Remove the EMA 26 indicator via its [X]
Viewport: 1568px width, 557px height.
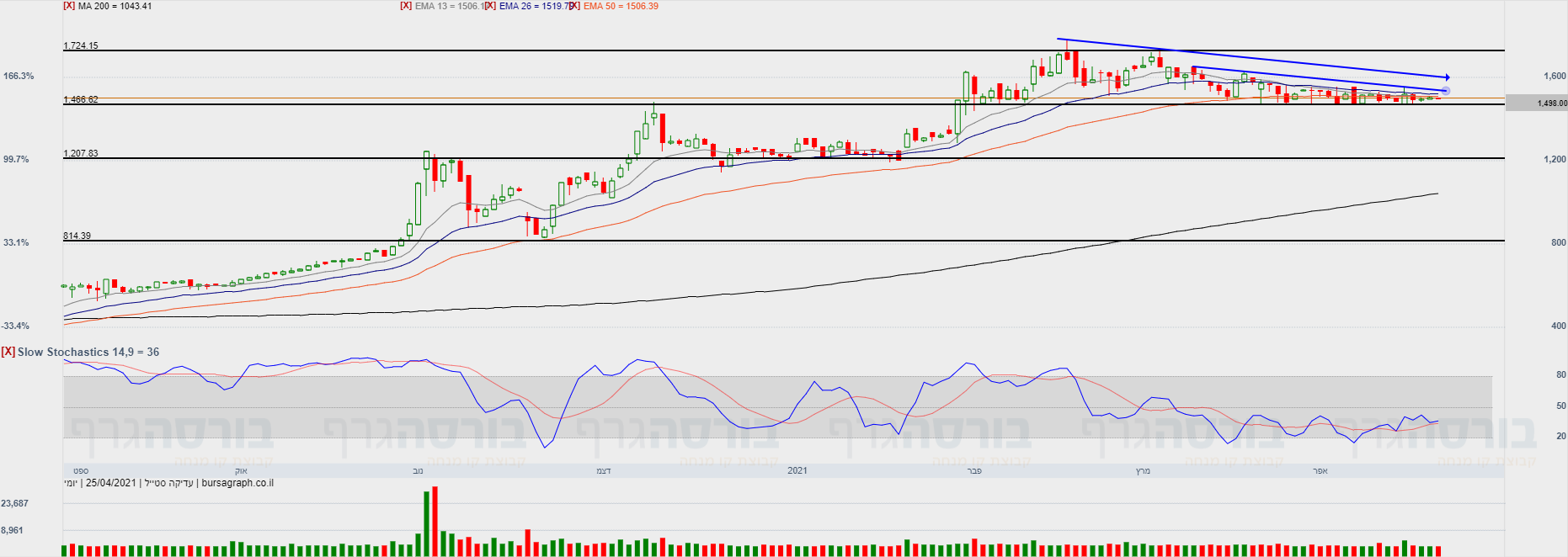coord(490,6)
